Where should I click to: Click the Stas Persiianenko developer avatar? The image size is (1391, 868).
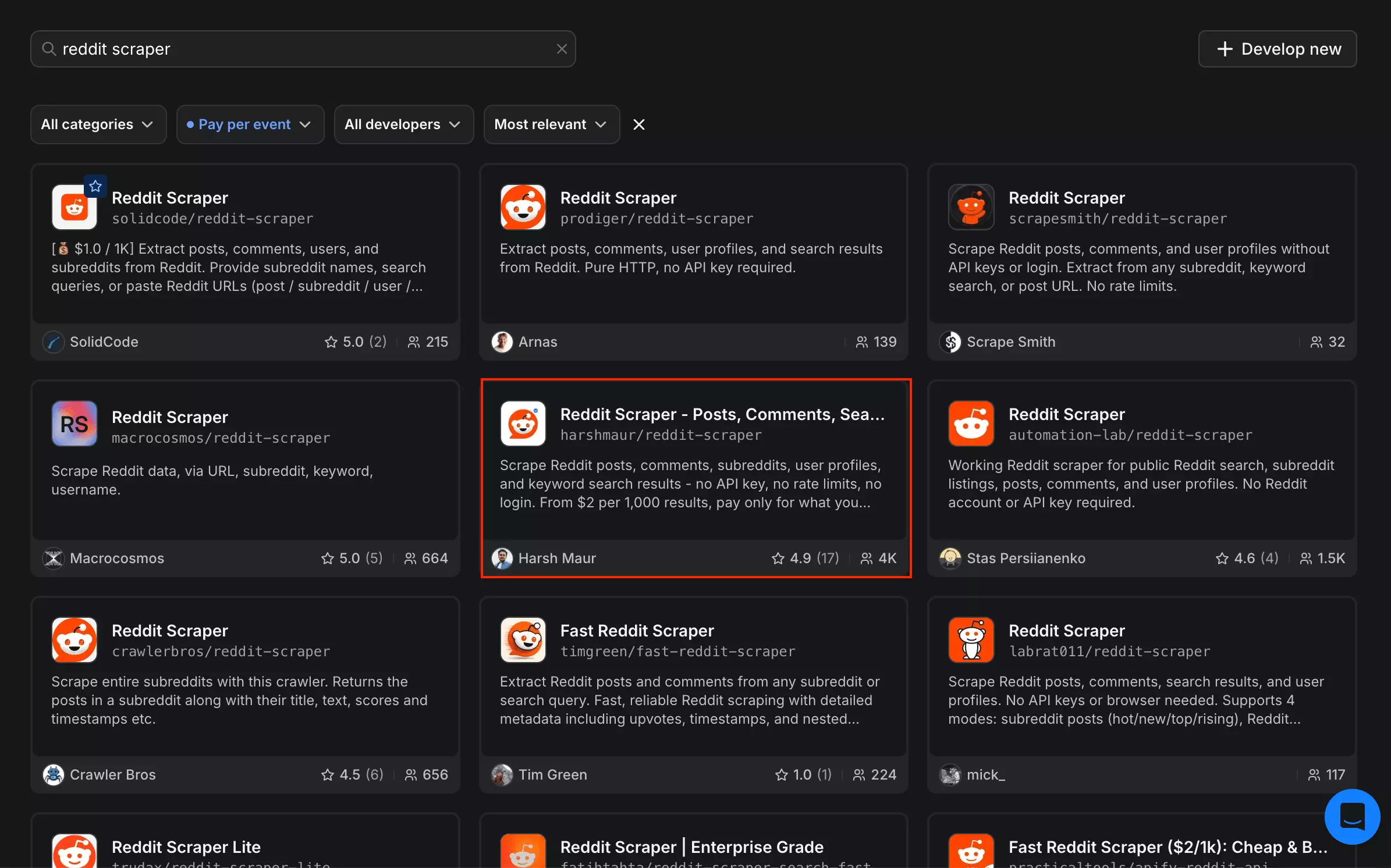(x=950, y=558)
